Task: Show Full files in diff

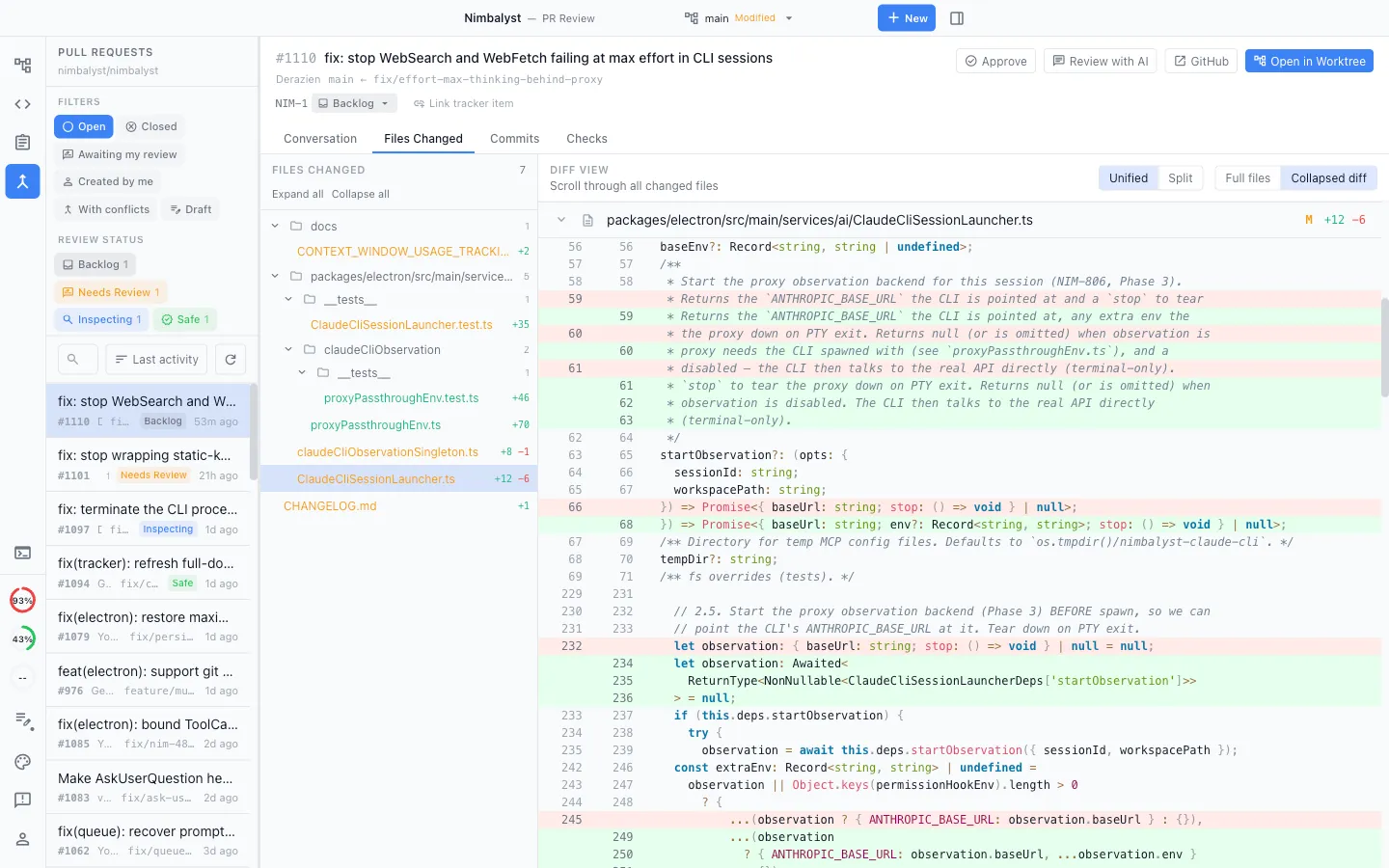Action: tap(1247, 177)
